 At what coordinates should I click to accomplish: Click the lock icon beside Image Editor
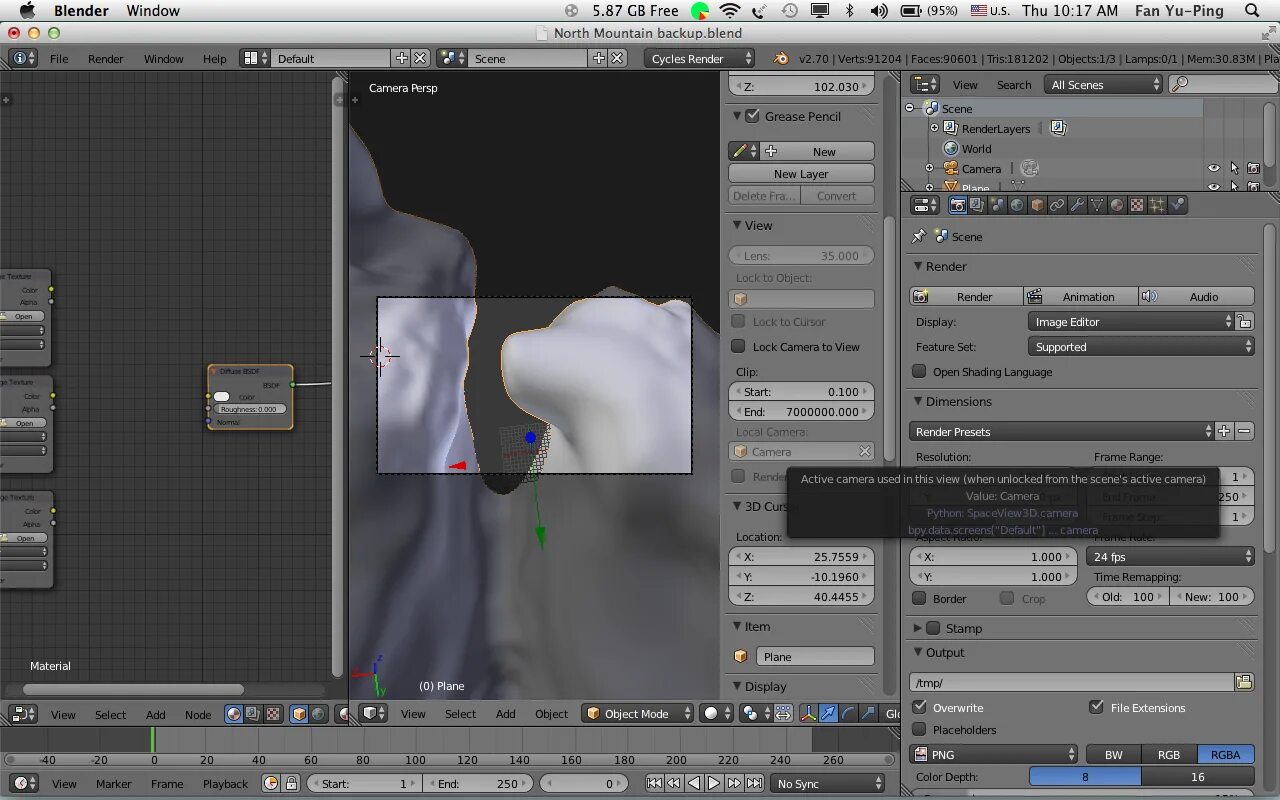click(1244, 322)
